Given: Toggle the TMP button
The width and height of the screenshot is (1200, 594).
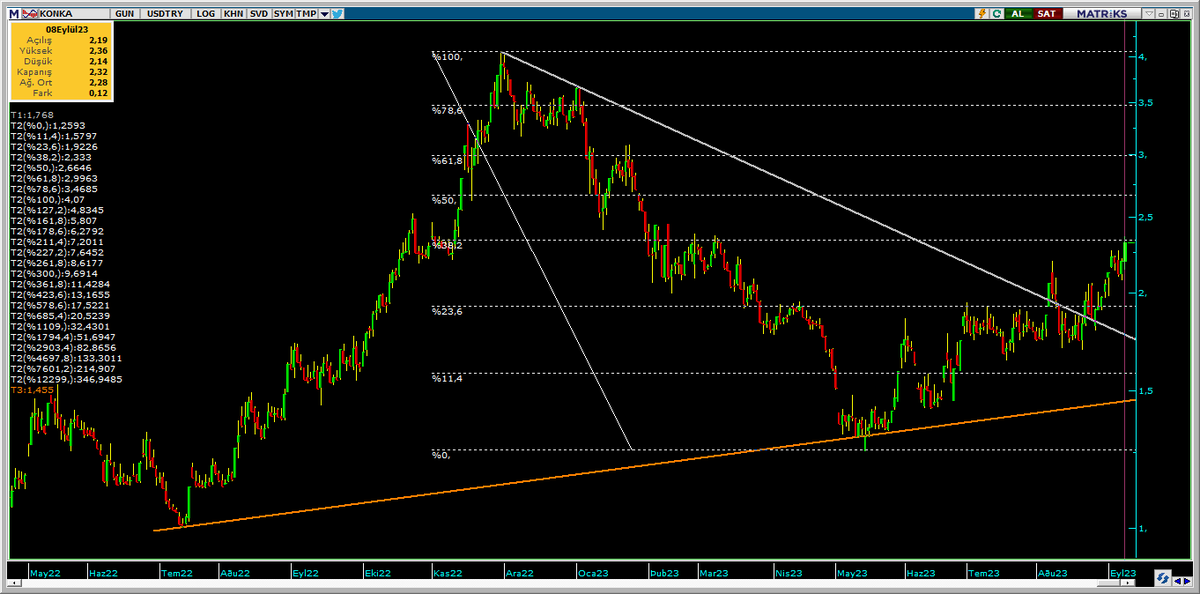Looking at the screenshot, I should (x=306, y=14).
